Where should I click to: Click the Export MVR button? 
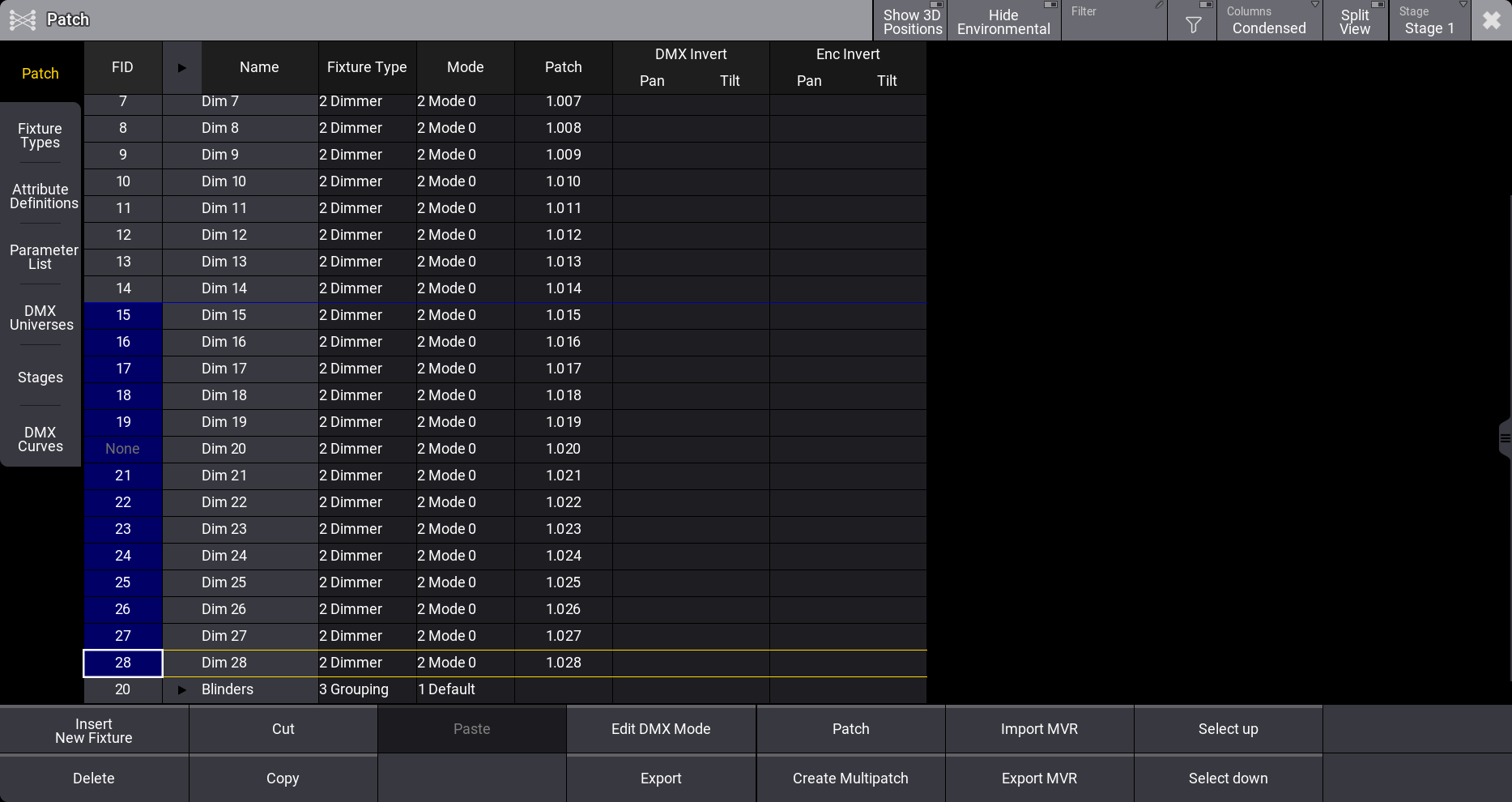(1039, 779)
